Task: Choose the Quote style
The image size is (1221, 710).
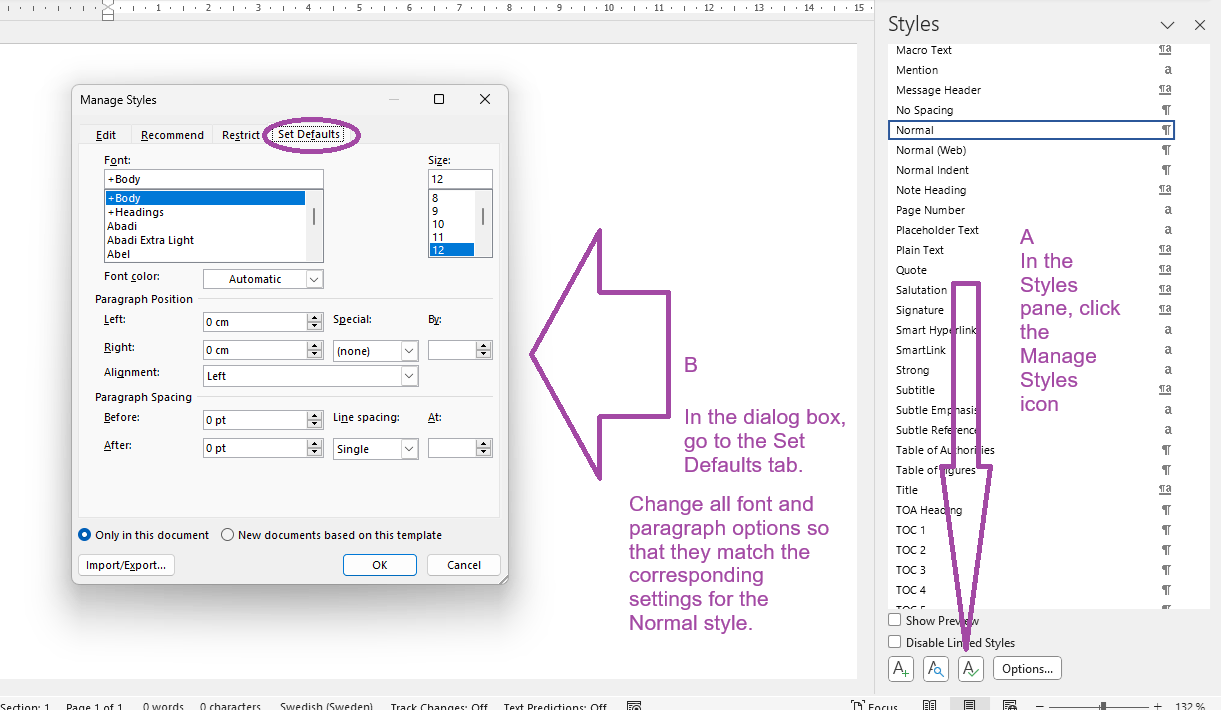Action: point(1031,270)
